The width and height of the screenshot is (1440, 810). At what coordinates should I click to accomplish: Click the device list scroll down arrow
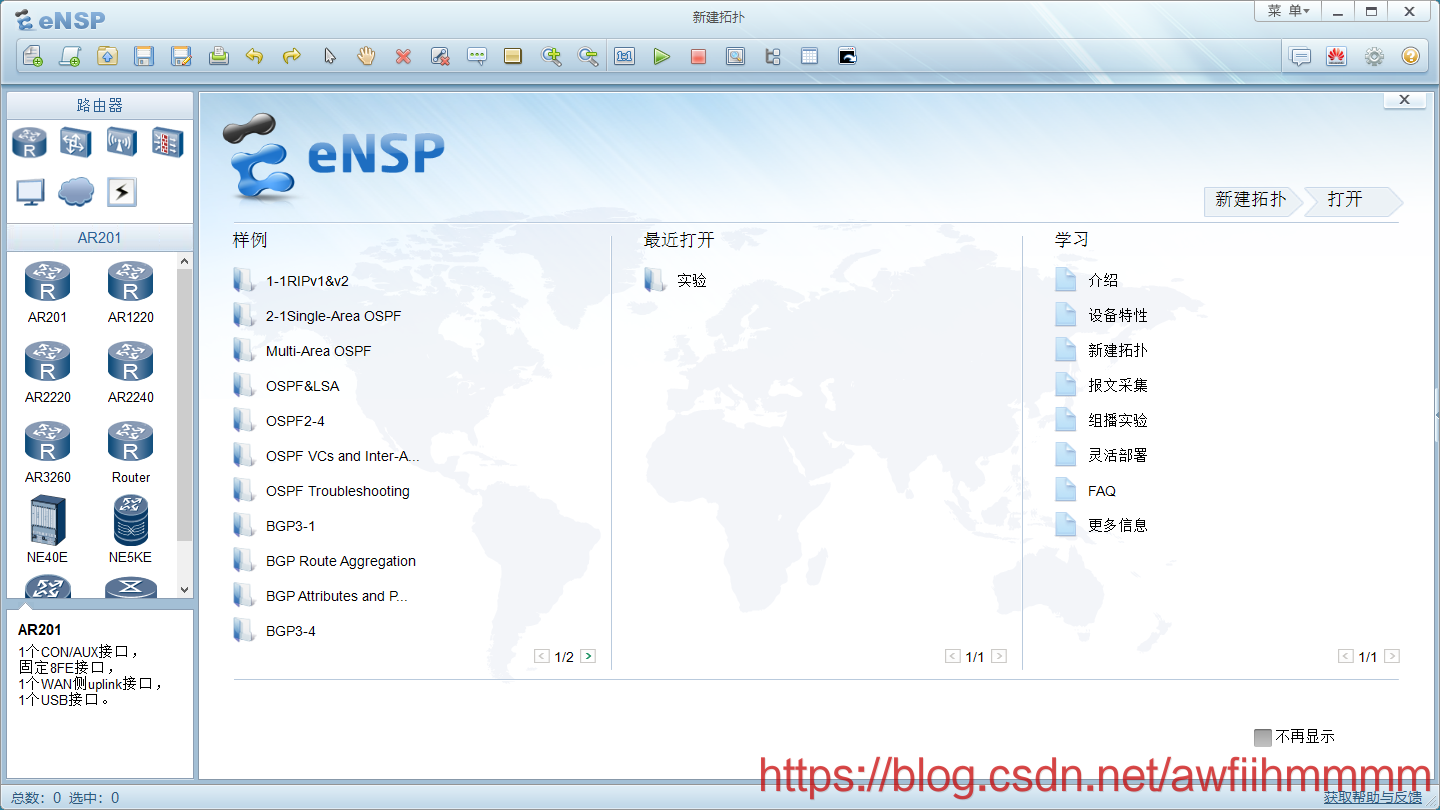[x=184, y=590]
